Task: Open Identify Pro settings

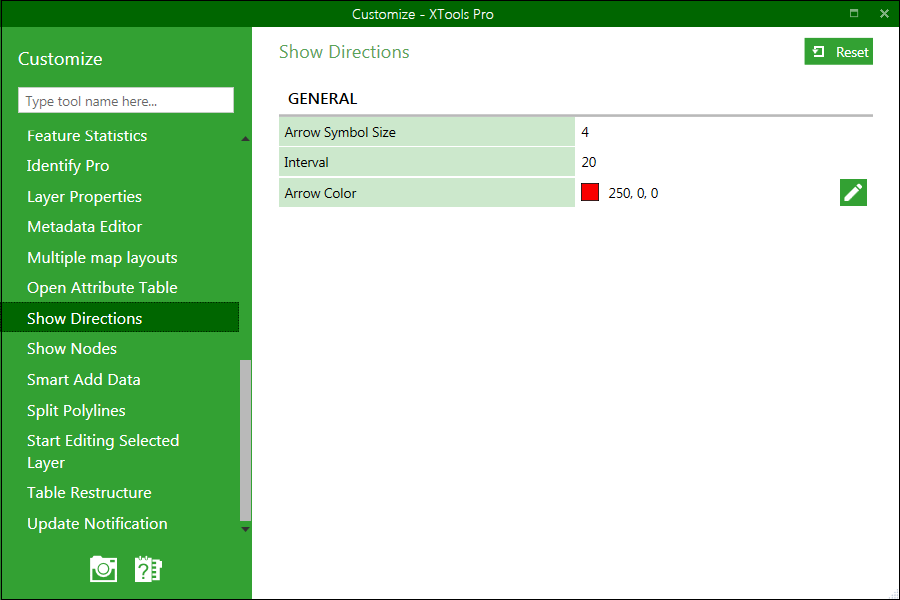Action: [68, 166]
